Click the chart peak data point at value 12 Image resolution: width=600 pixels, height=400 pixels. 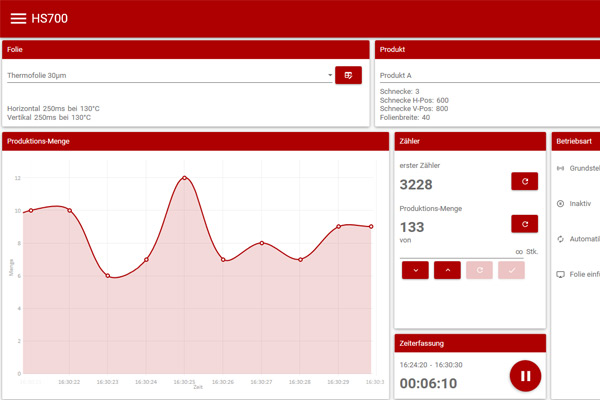tap(184, 178)
